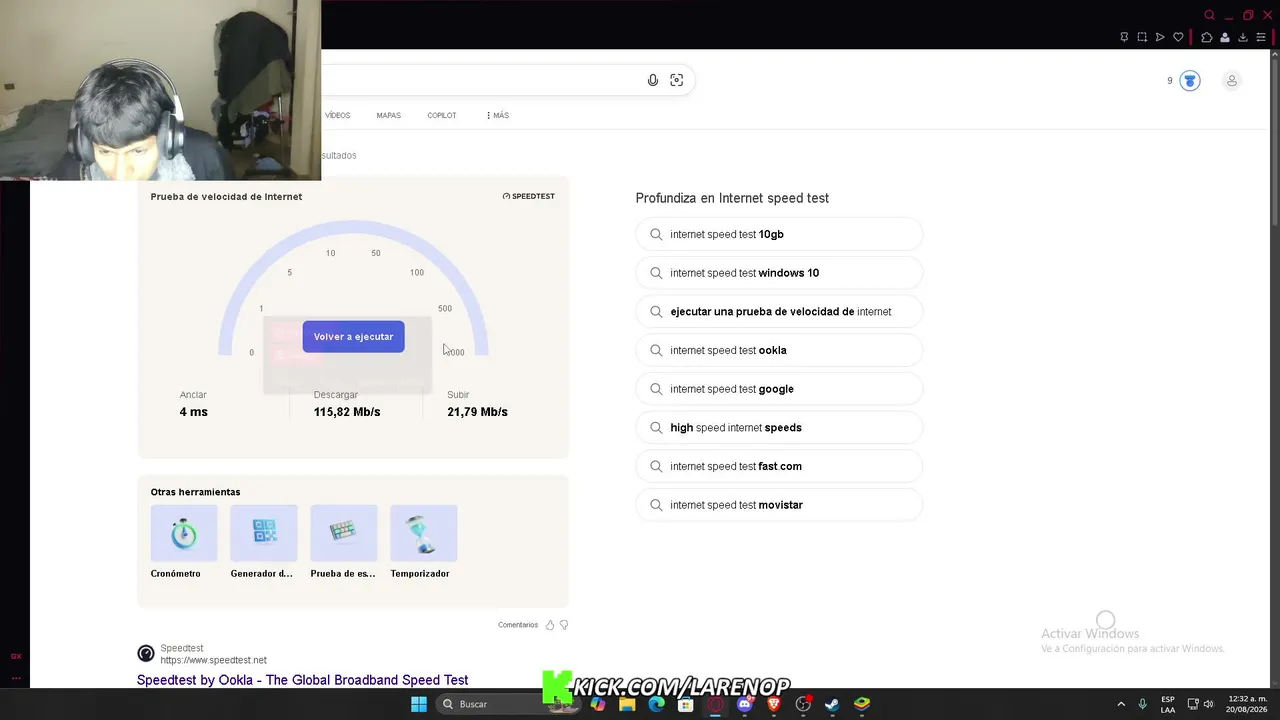Give thumbs down feedback on Comentarios
Image resolution: width=1280 pixels, height=720 pixels.
564,625
